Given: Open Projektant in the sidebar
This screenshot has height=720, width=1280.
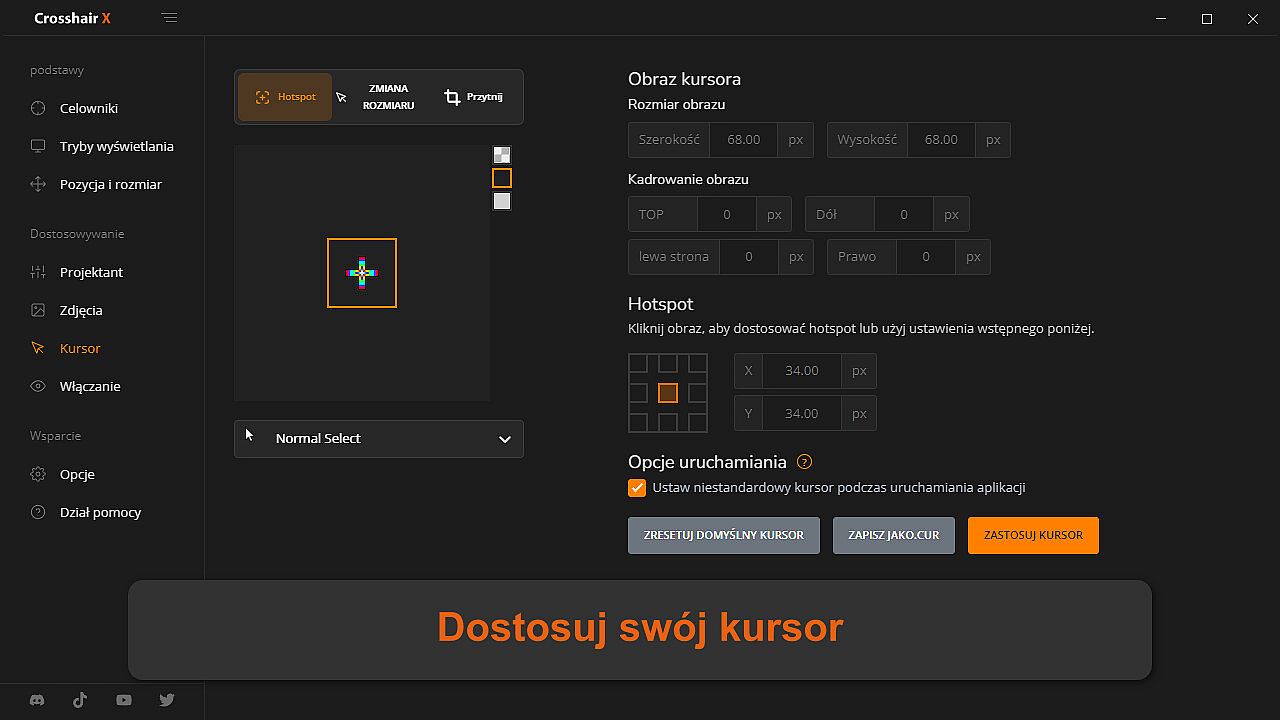Looking at the screenshot, I should click(91, 272).
